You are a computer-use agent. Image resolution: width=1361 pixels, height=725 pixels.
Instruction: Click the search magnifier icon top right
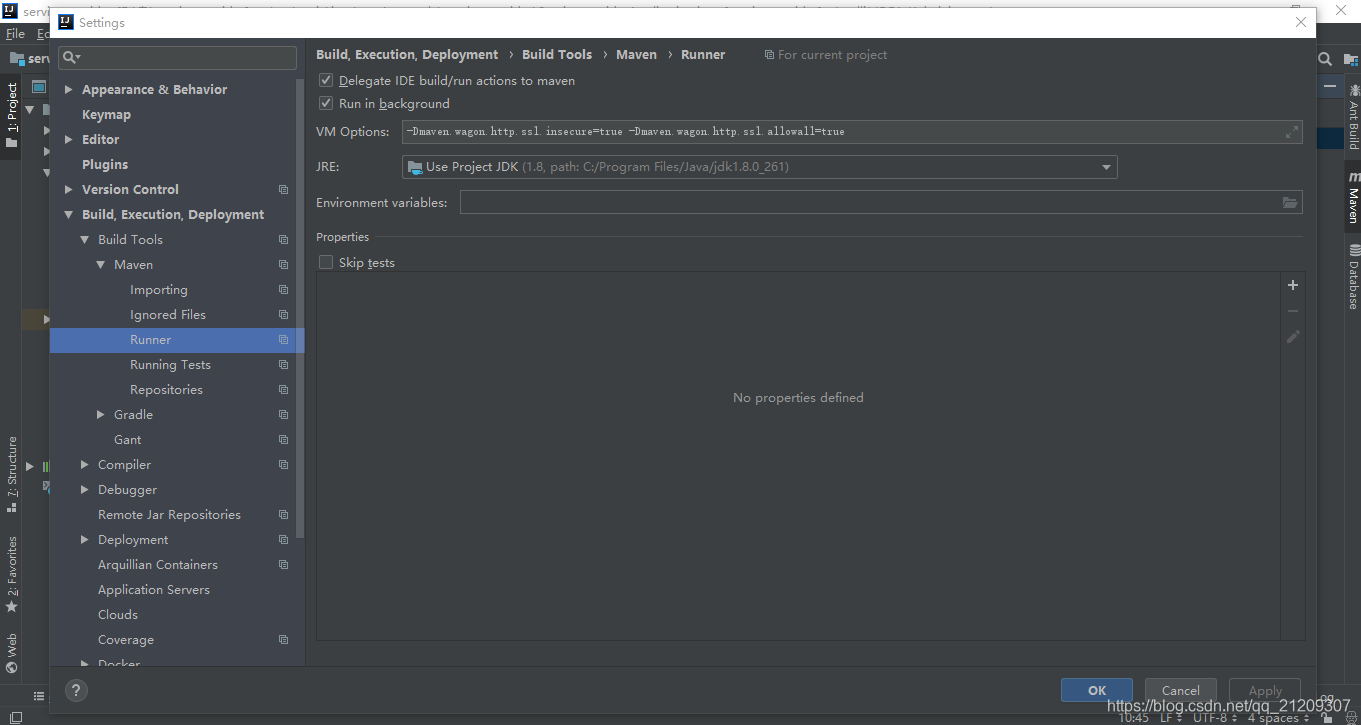pyautogui.click(x=1325, y=59)
